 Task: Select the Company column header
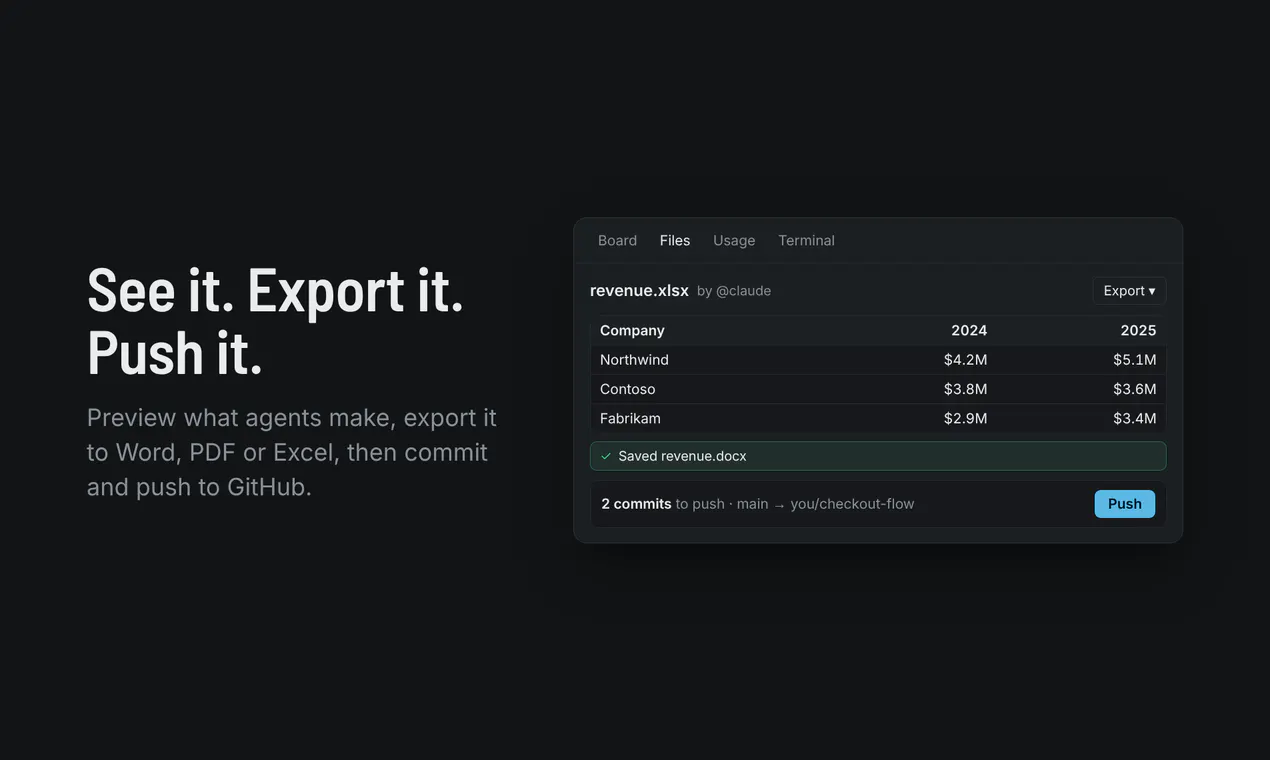pos(632,331)
